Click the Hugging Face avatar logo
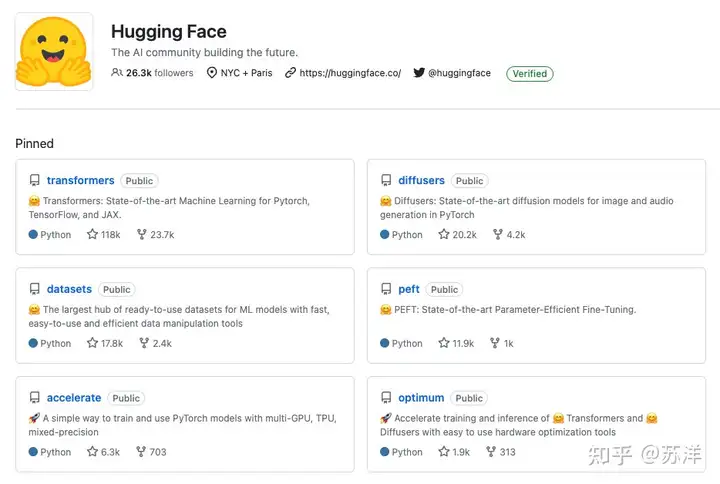The height and width of the screenshot is (484, 720). 54,51
